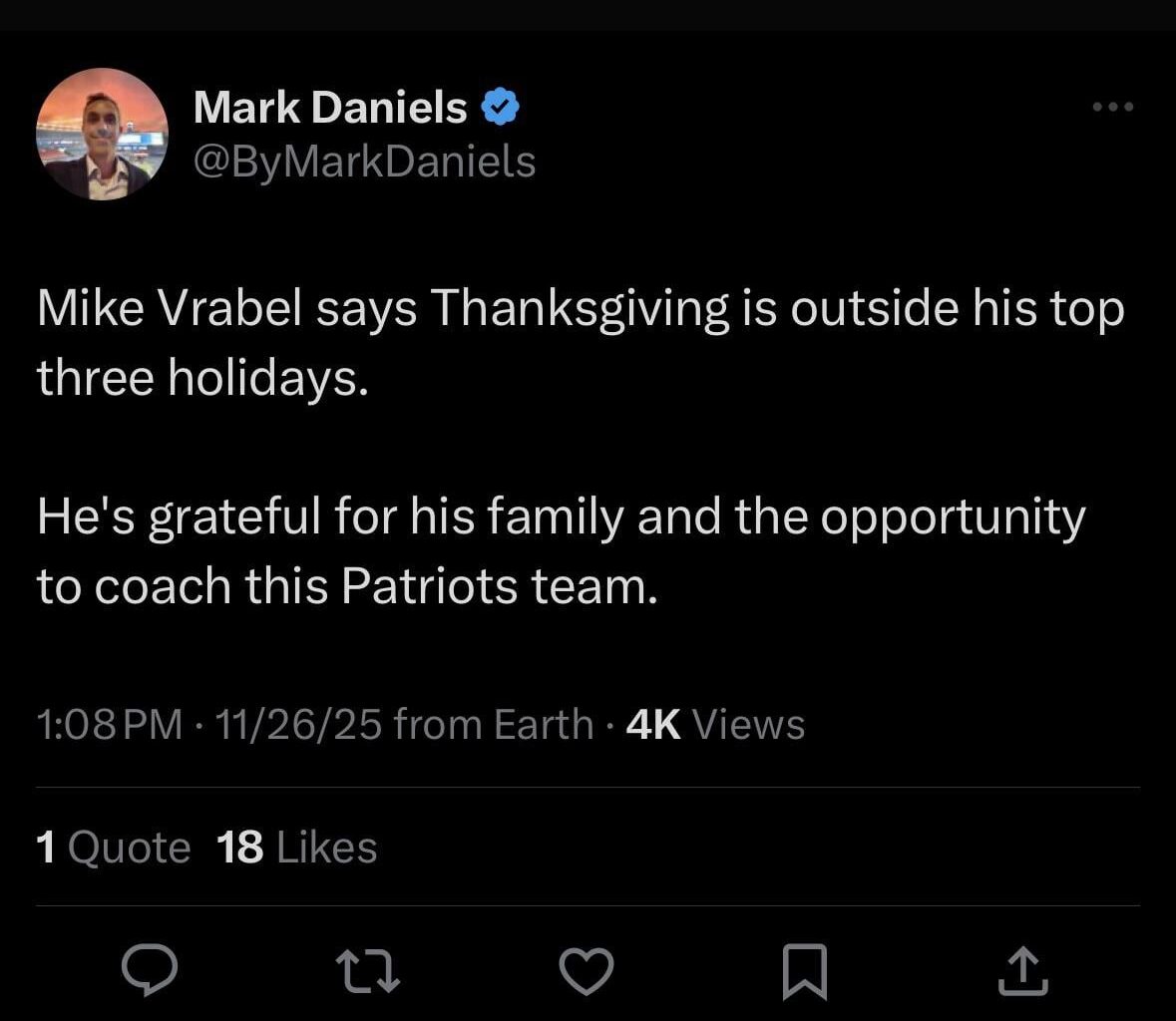
Task: Click the blue verified badge next to Mark Daniels
Action: pos(500,106)
